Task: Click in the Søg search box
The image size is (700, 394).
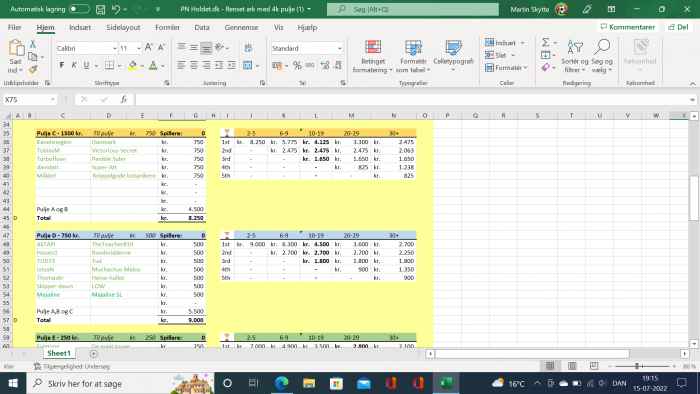Action: 412,9
